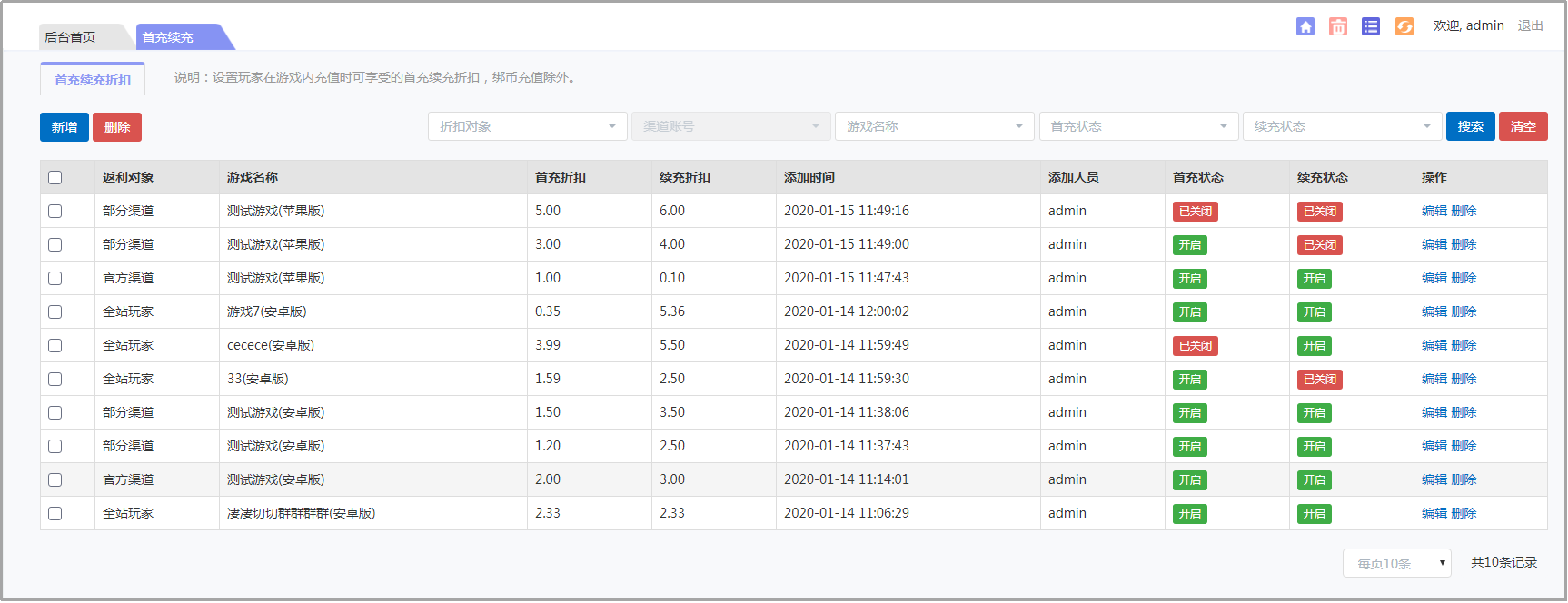This screenshot has width=1568, height=603.
Task: Toggle 首充状态 开启 badge for 游戏7(安卓版)
Action: click(x=1190, y=312)
